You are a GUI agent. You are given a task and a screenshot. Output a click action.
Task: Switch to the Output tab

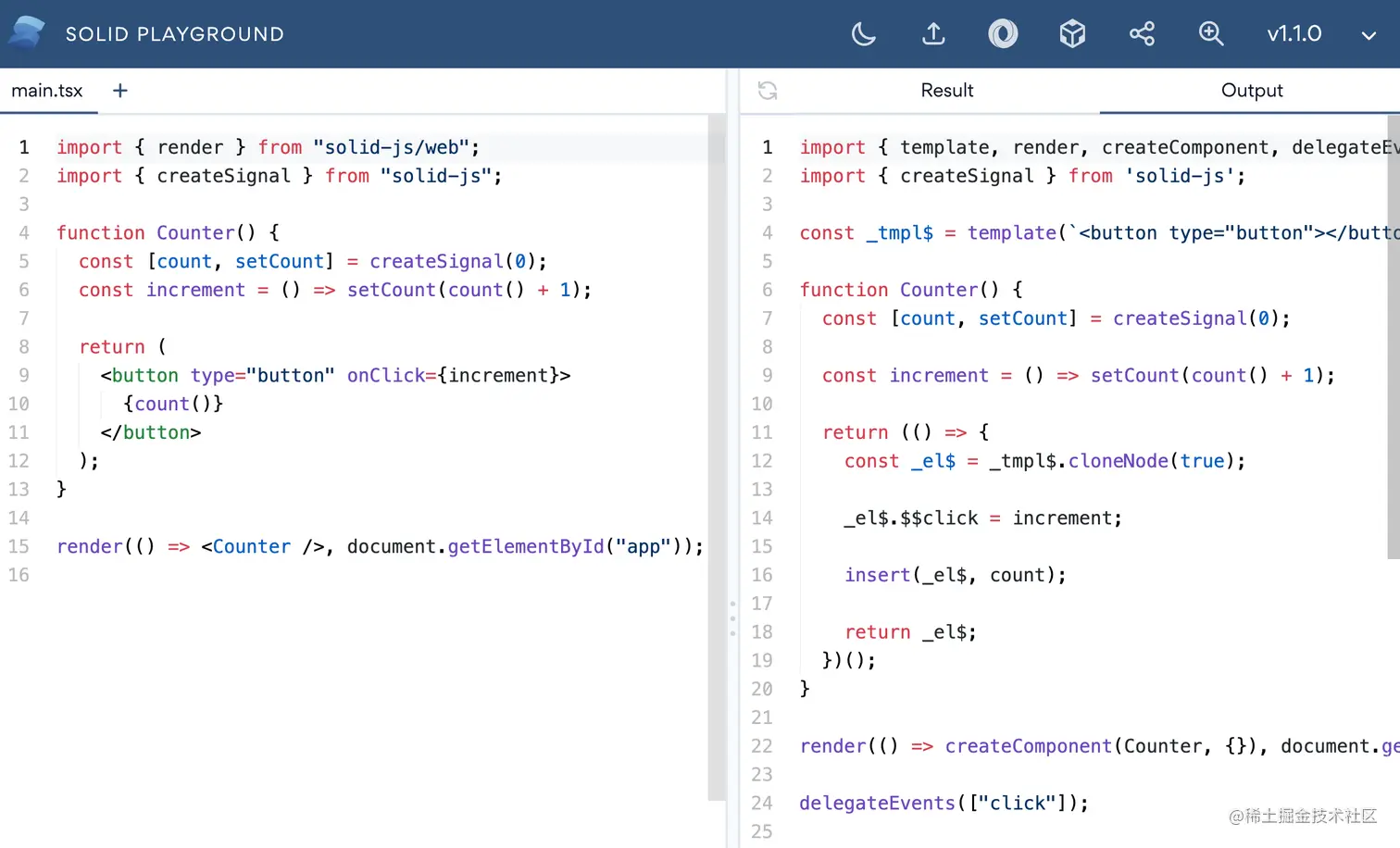(1251, 91)
